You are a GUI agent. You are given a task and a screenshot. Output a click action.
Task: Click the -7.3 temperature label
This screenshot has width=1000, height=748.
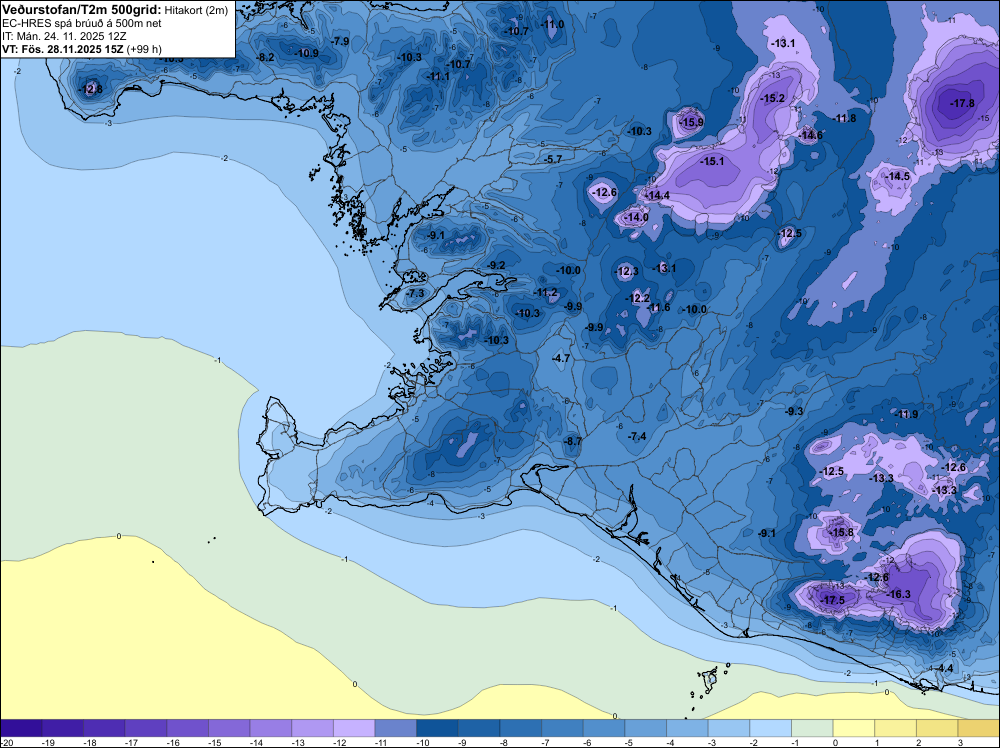tap(415, 293)
